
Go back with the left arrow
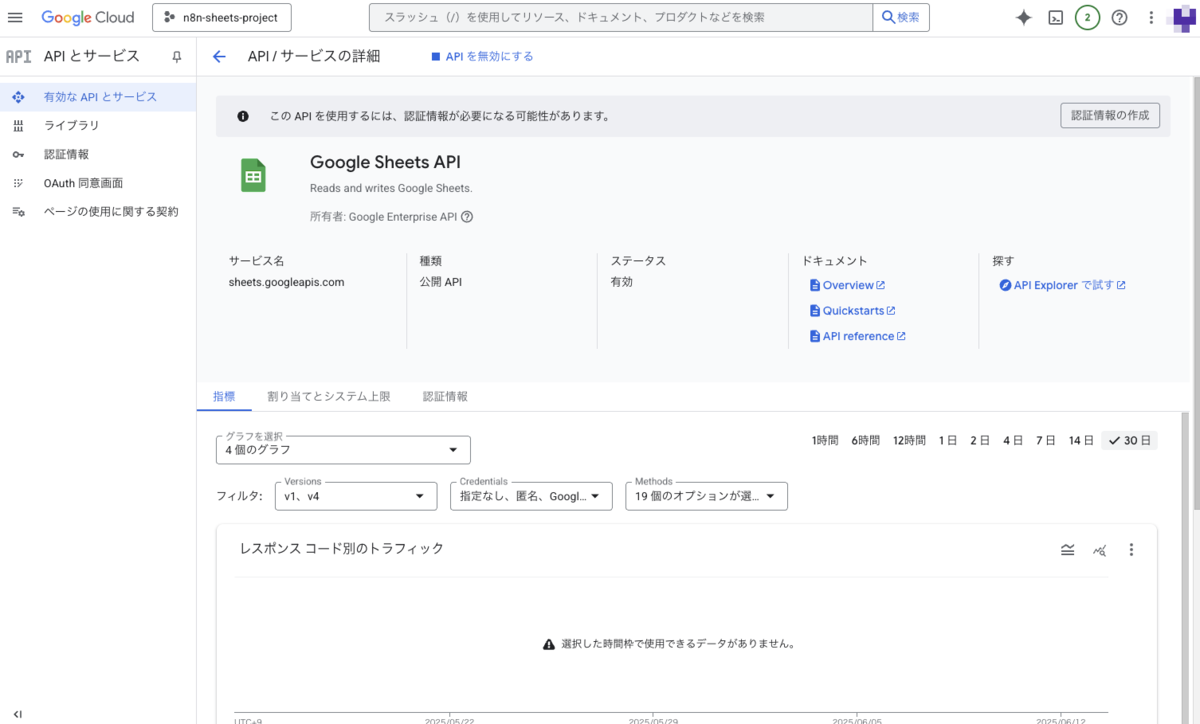click(x=219, y=57)
